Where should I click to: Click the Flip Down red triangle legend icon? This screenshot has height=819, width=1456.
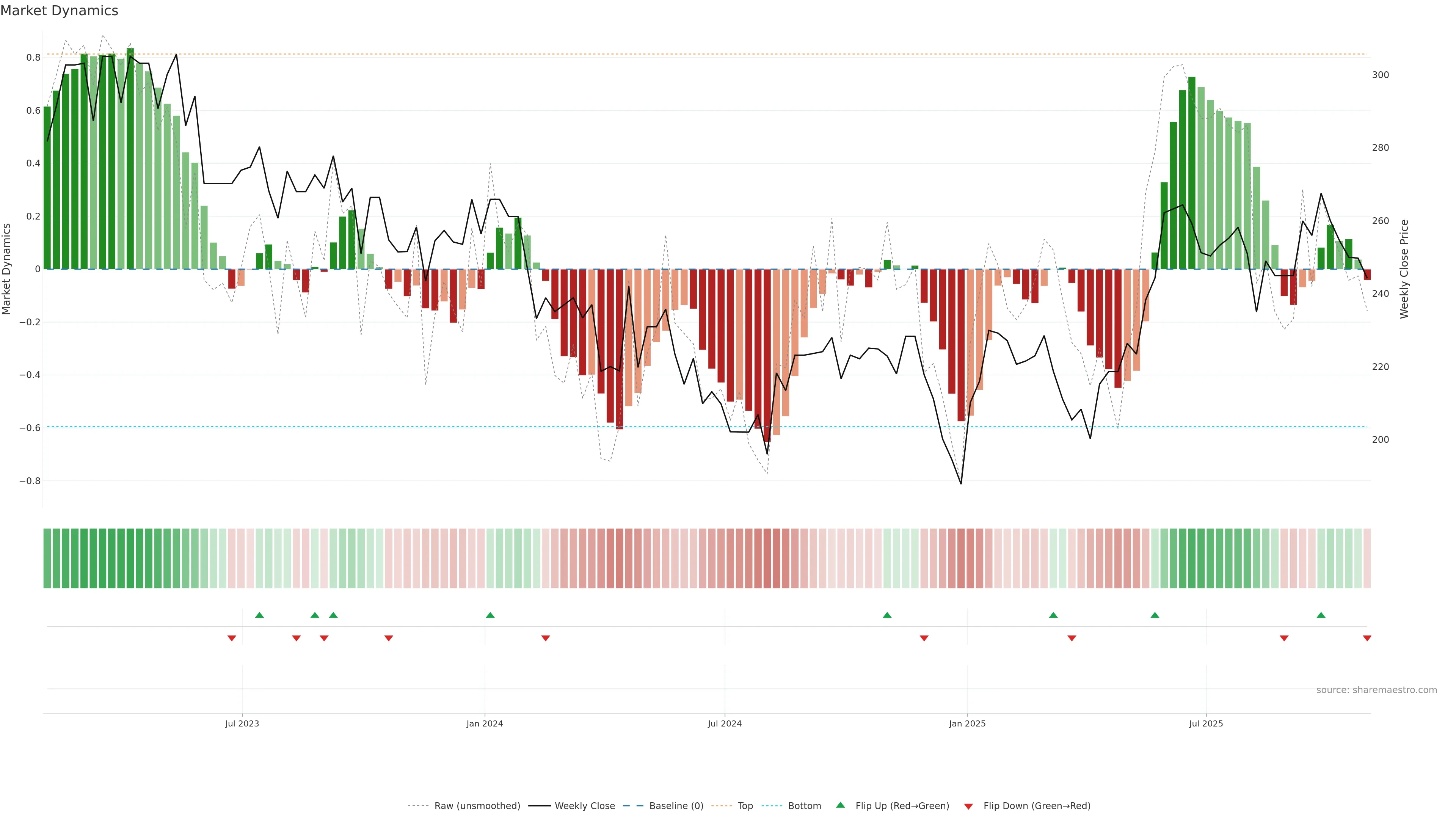coord(968,806)
